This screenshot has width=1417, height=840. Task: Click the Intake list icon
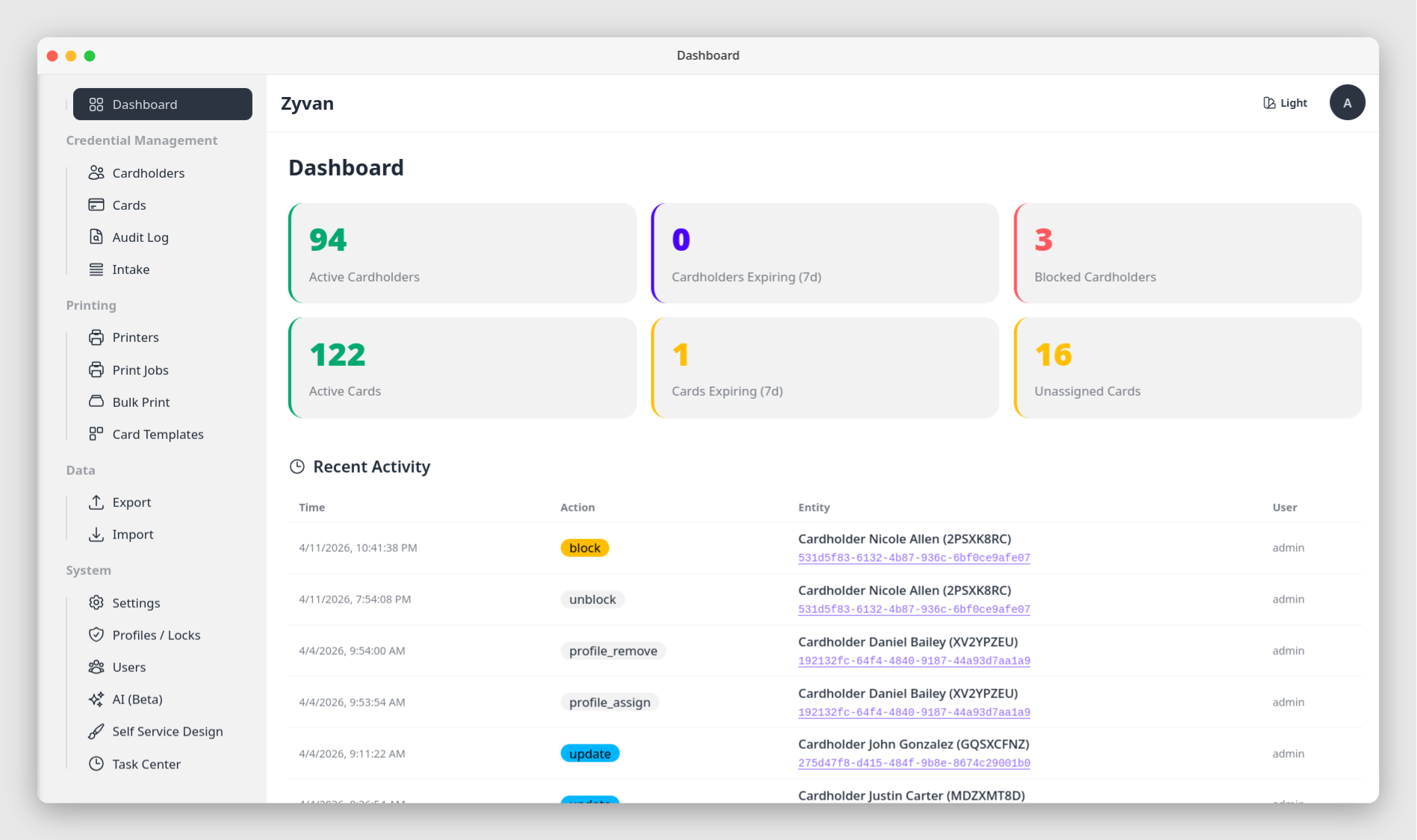click(96, 269)
